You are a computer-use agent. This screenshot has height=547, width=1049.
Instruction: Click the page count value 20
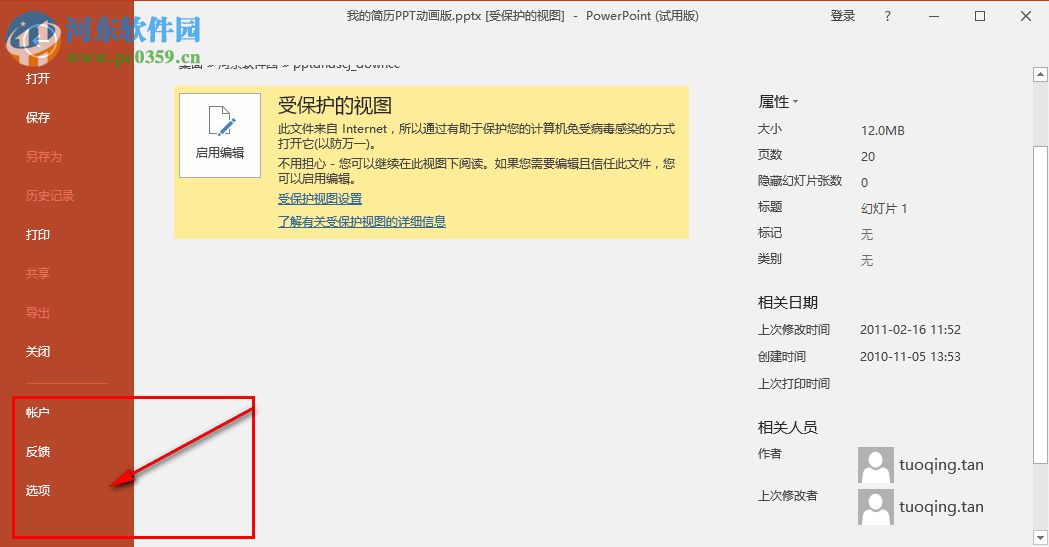coord(868,156)
